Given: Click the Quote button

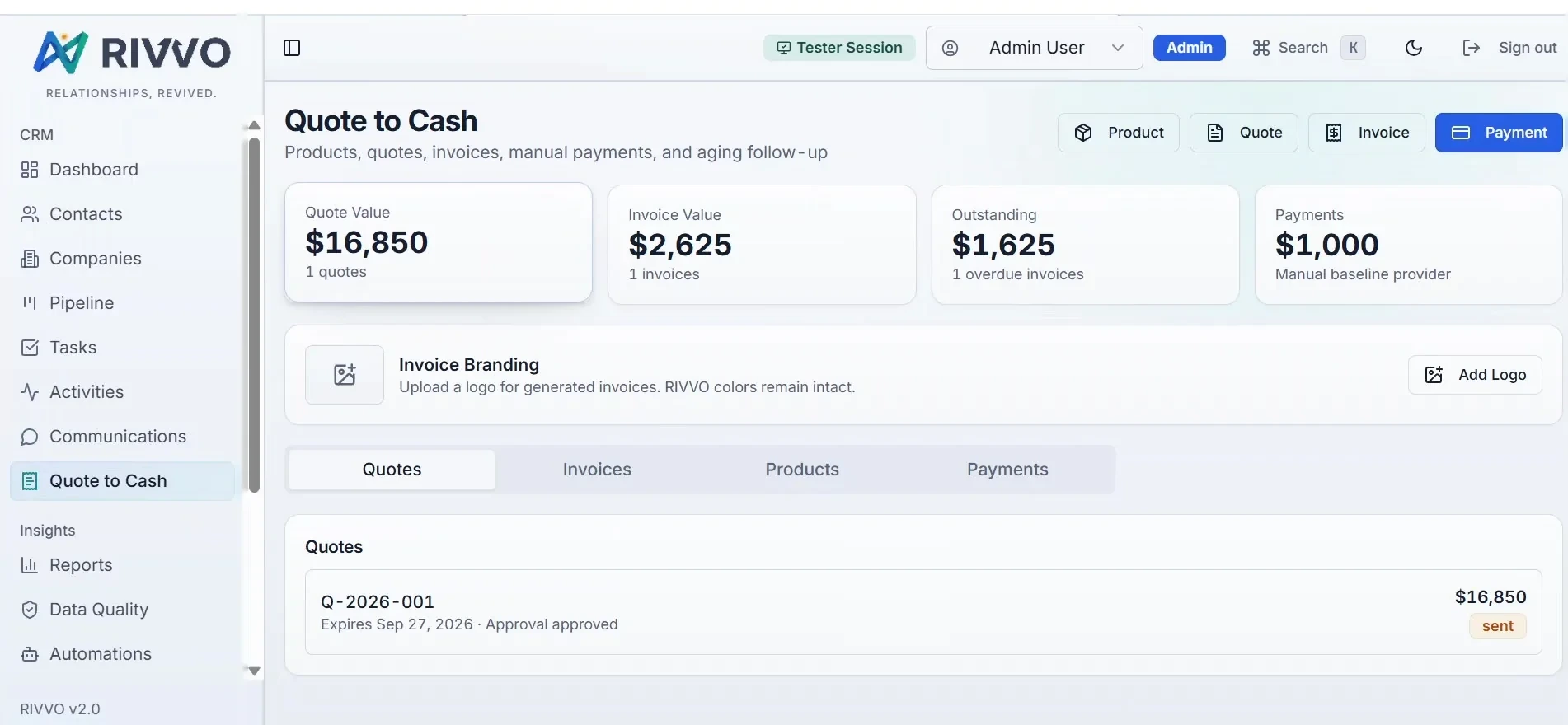Looking at the screenshot, I should pyautogui.click(x=1244, y=133).
